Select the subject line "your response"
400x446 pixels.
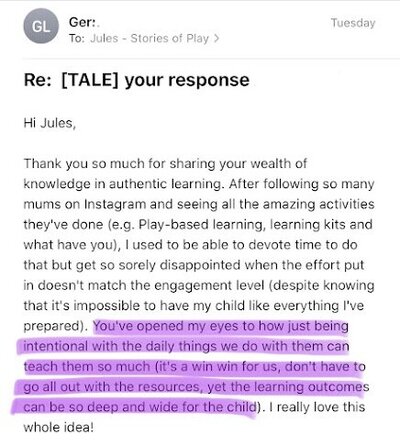click(187, 80)
